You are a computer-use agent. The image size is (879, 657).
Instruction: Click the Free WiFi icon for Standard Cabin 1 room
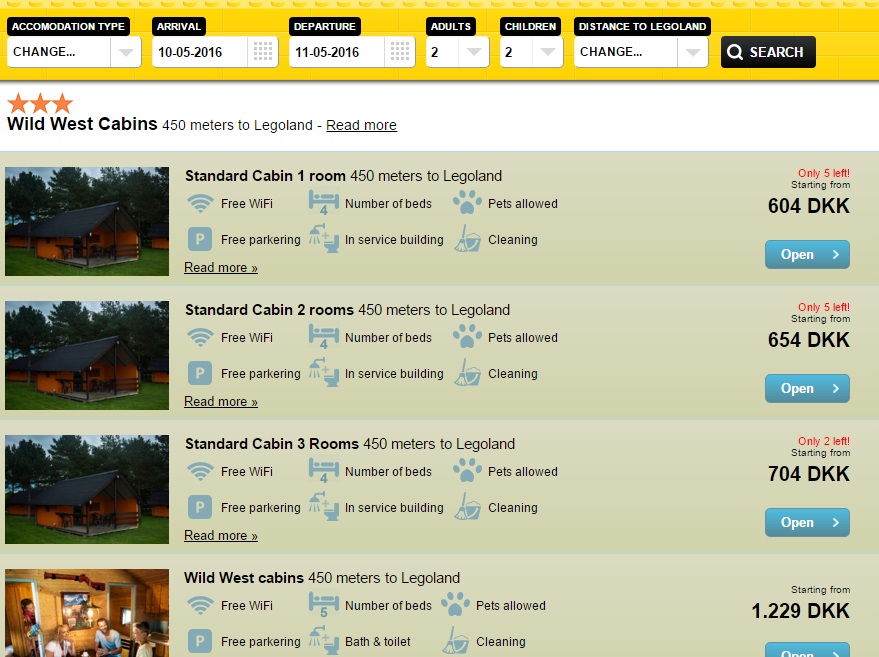200,203
